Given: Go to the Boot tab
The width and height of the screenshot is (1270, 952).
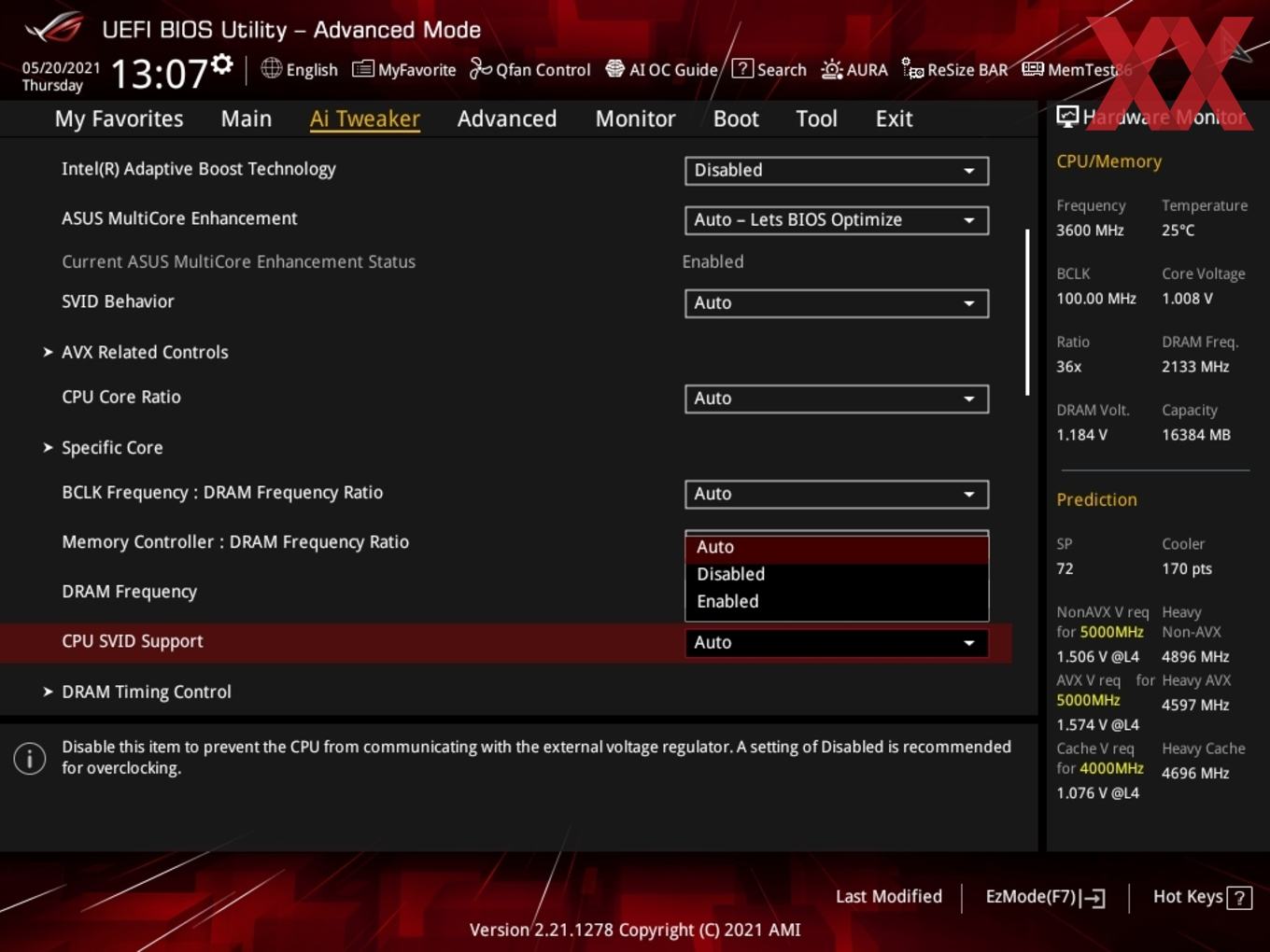Looking at the screenshot, I should point(736,119).
